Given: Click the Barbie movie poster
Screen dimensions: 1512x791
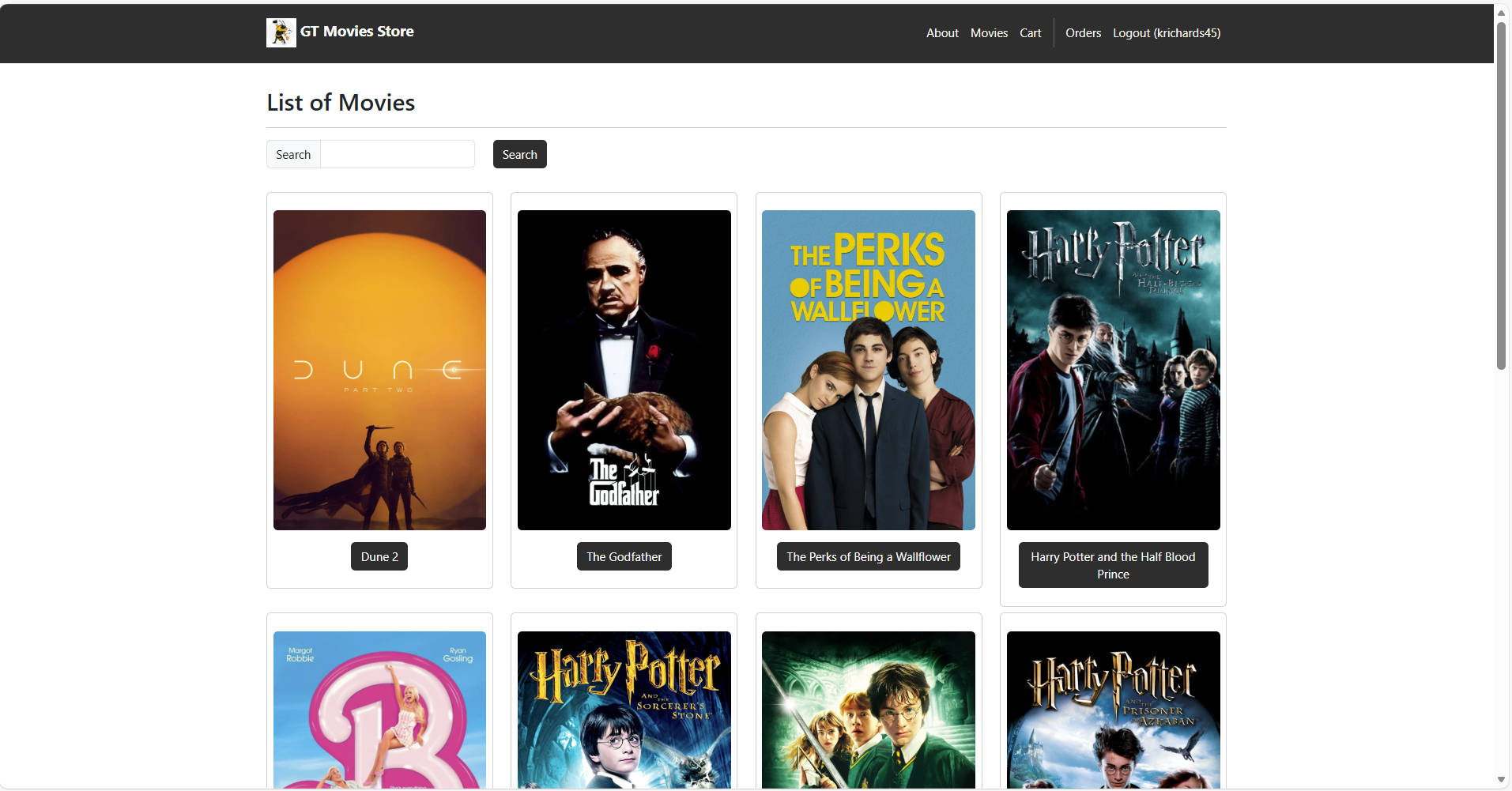Looking at the screenshot, I should coord(379,710).
